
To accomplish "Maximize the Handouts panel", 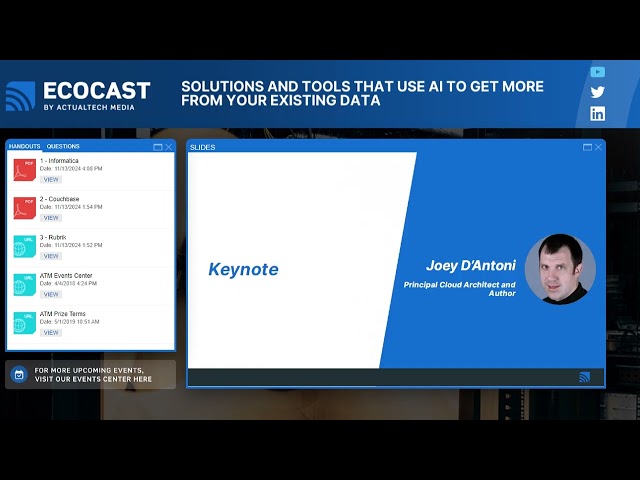I will (x=158, y=147).
